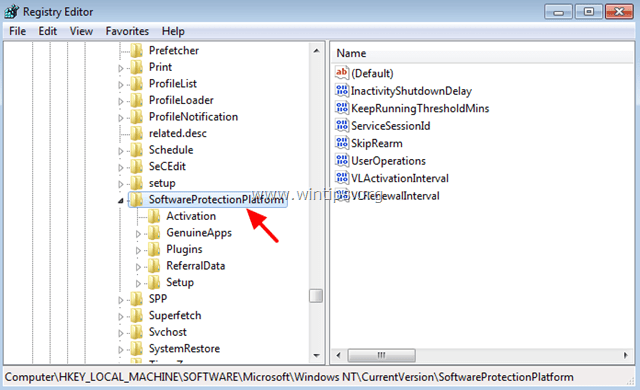Open the File menu

[18, 31]
